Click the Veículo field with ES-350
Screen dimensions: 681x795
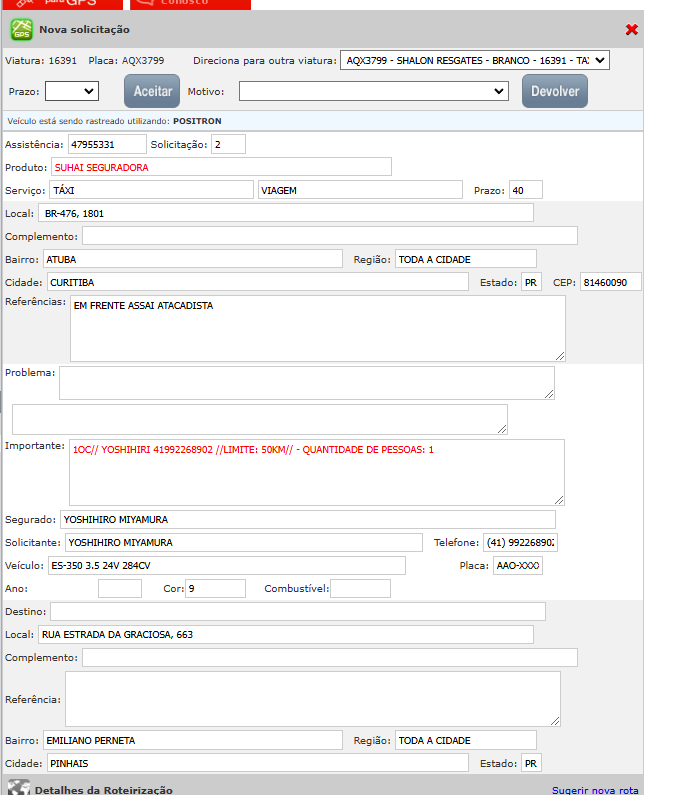pos(226,565)
